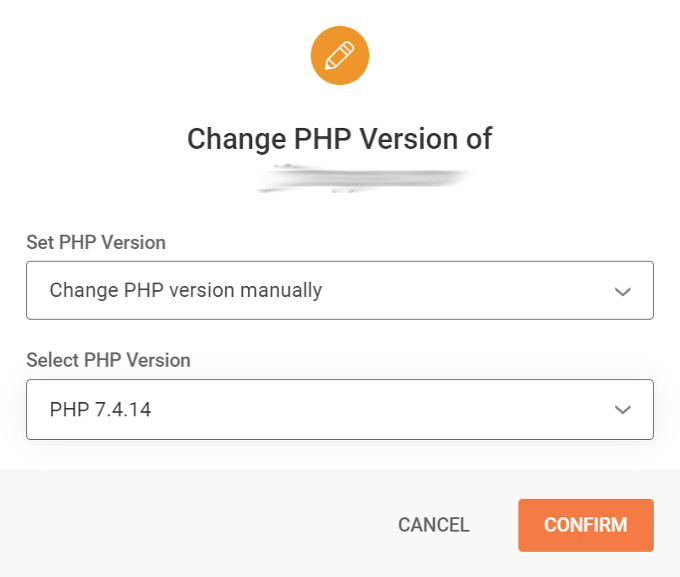
Task: Open the Select PHP Version dropdown
Action: click(x=340, y=409)
